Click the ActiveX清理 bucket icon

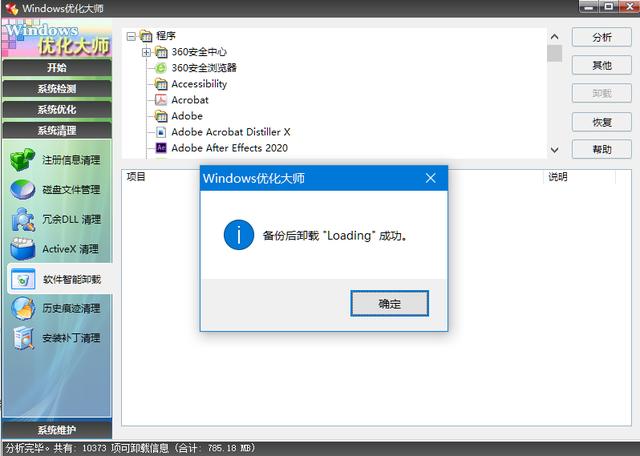click(x=23, y=249)
